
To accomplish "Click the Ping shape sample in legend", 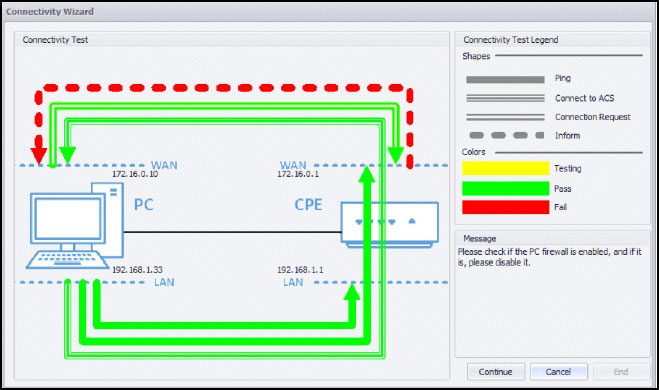I will tap(505, 79).
